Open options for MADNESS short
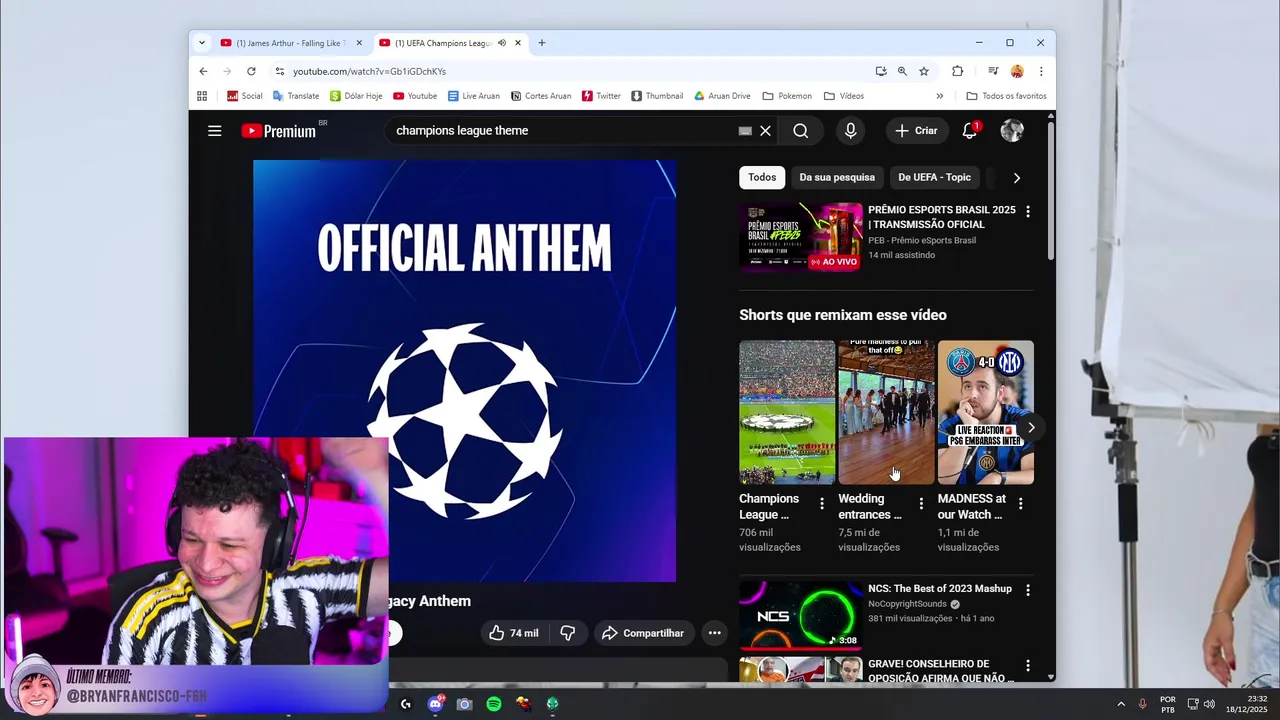 (x=1020, y=504)
